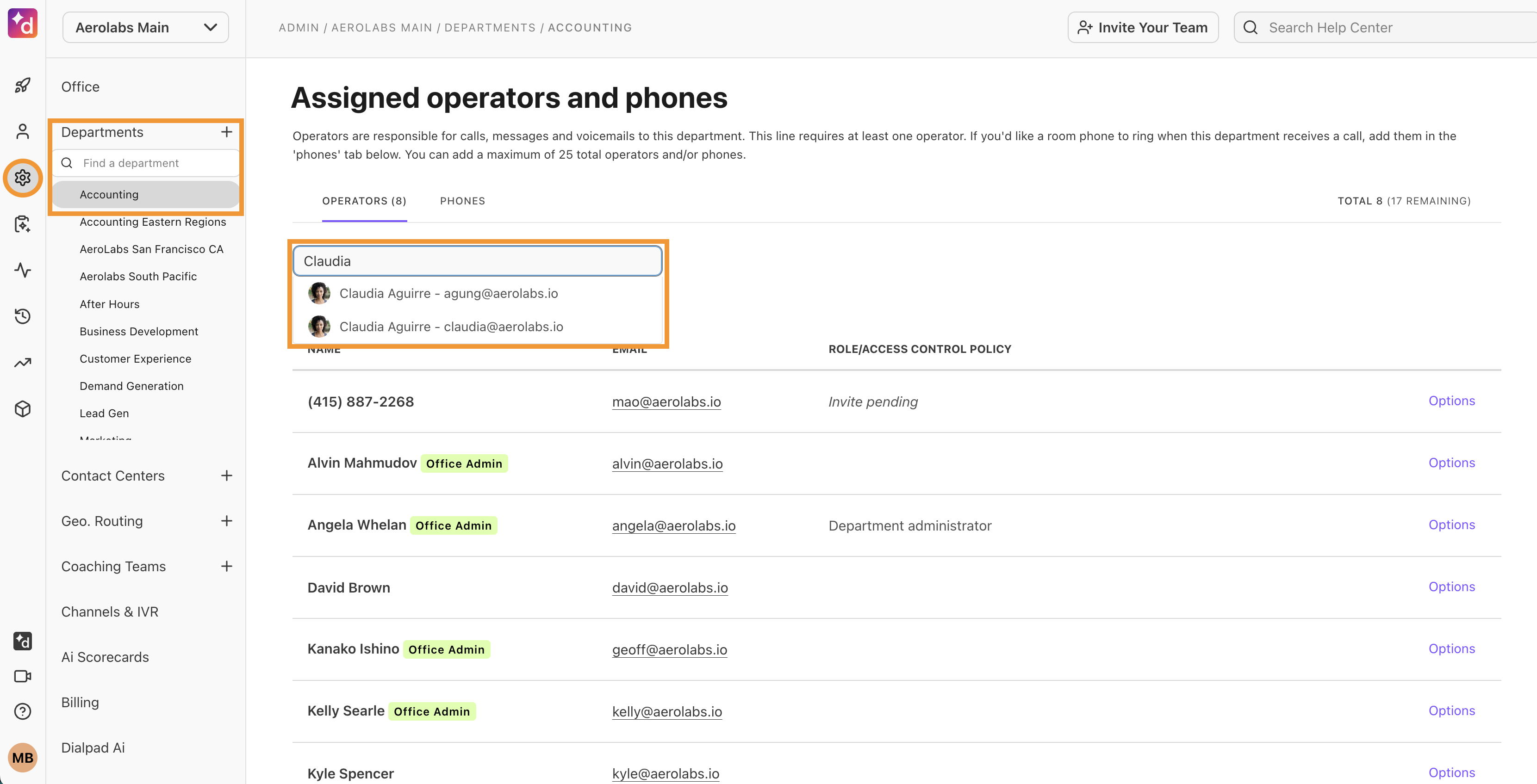Open the help question mark icon
Image resolution: width=1537 pixels, height=784 pixels.
pos(23,711)
